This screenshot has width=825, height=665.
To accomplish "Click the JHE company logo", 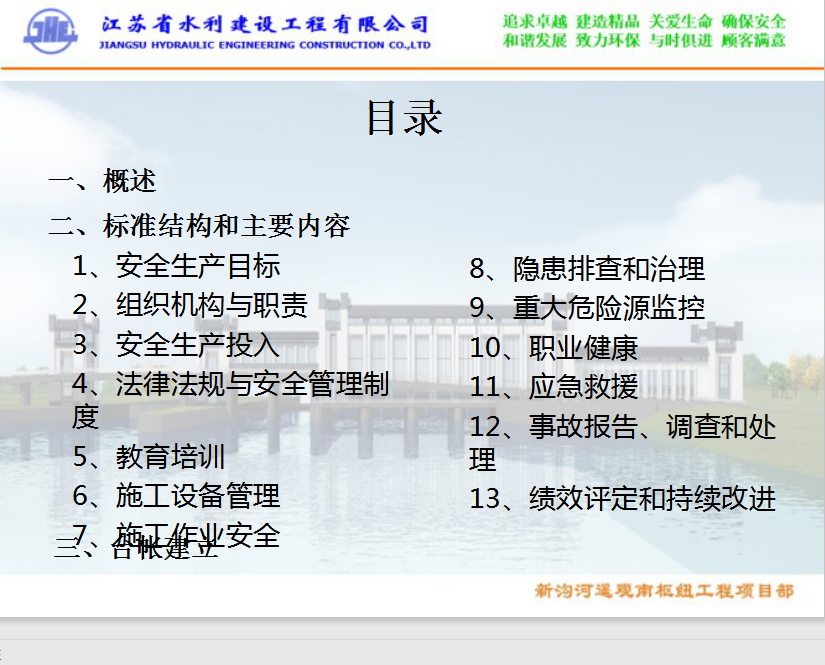I will (51, 32).
